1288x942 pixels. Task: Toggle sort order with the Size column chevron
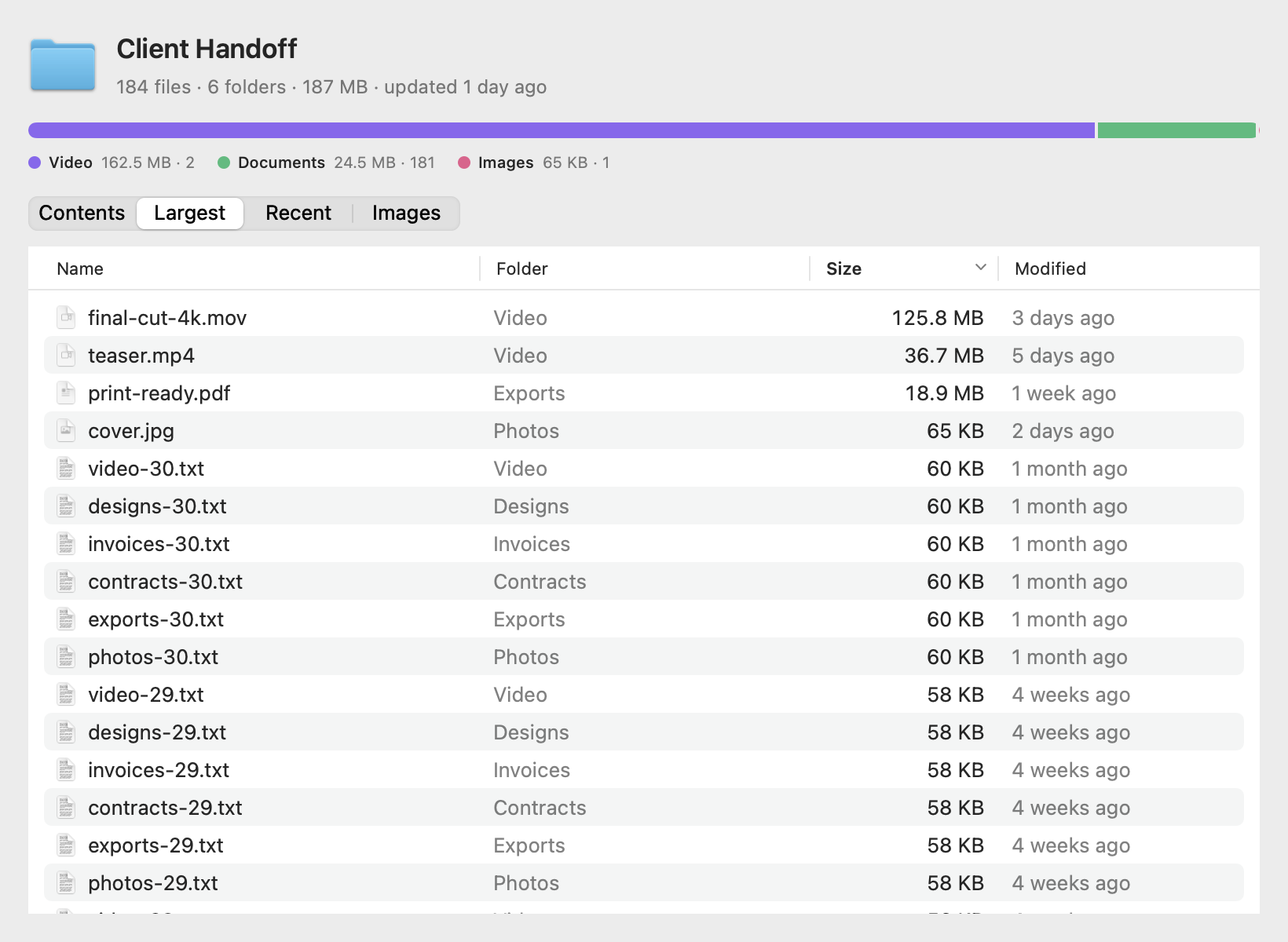pyautogui.click(x=980, y=268)
